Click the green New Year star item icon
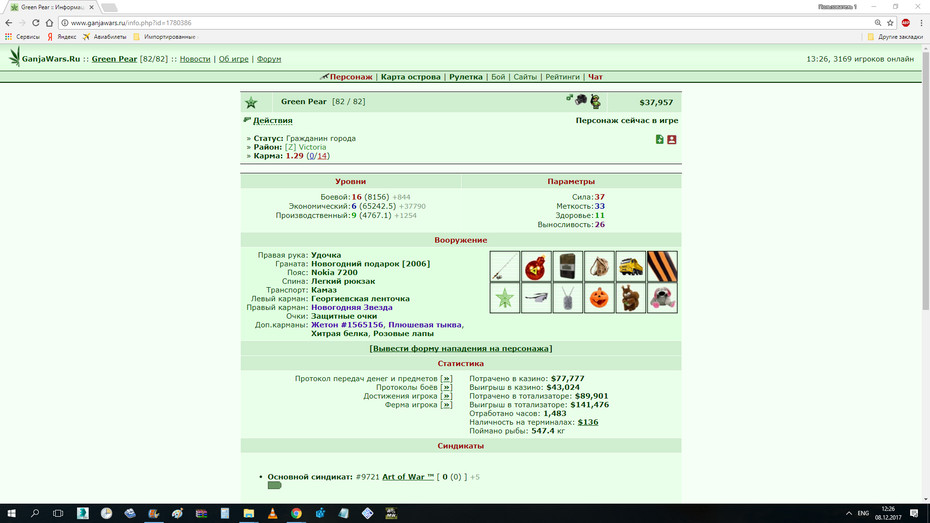The width and height of the screenshot is (930, 523). (x=505, y=298)
